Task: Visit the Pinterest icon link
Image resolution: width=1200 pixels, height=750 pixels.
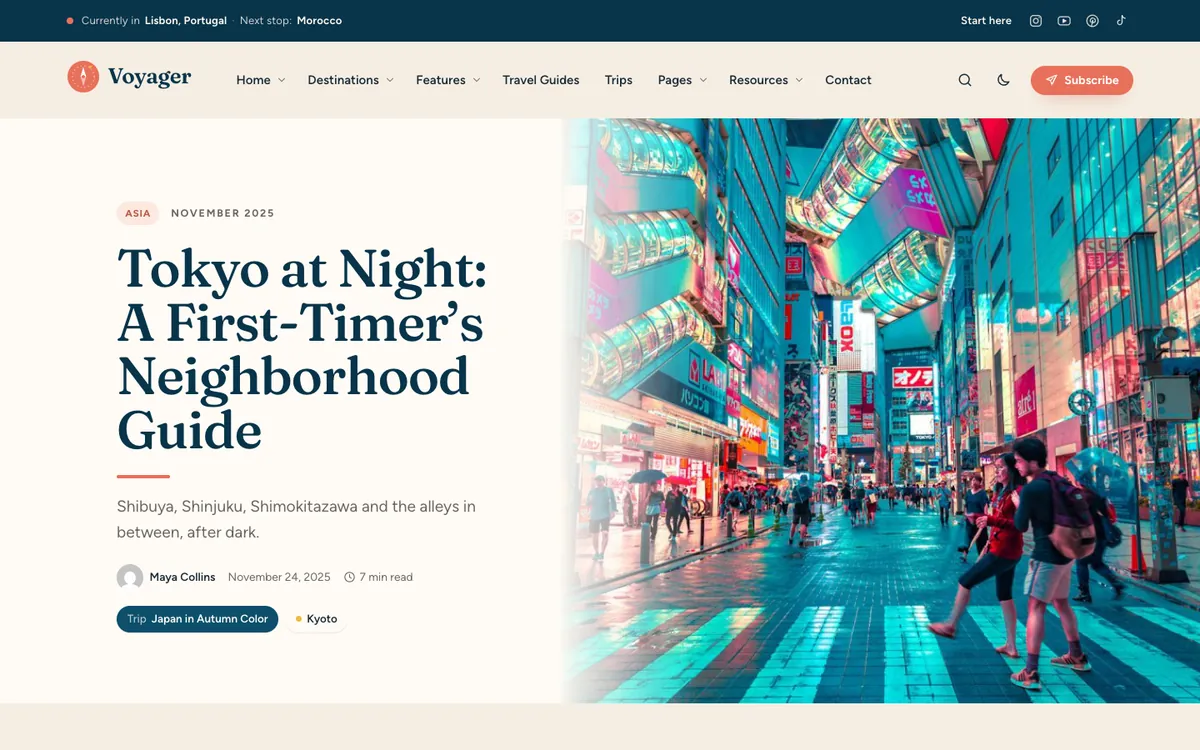Action: 1093,21
